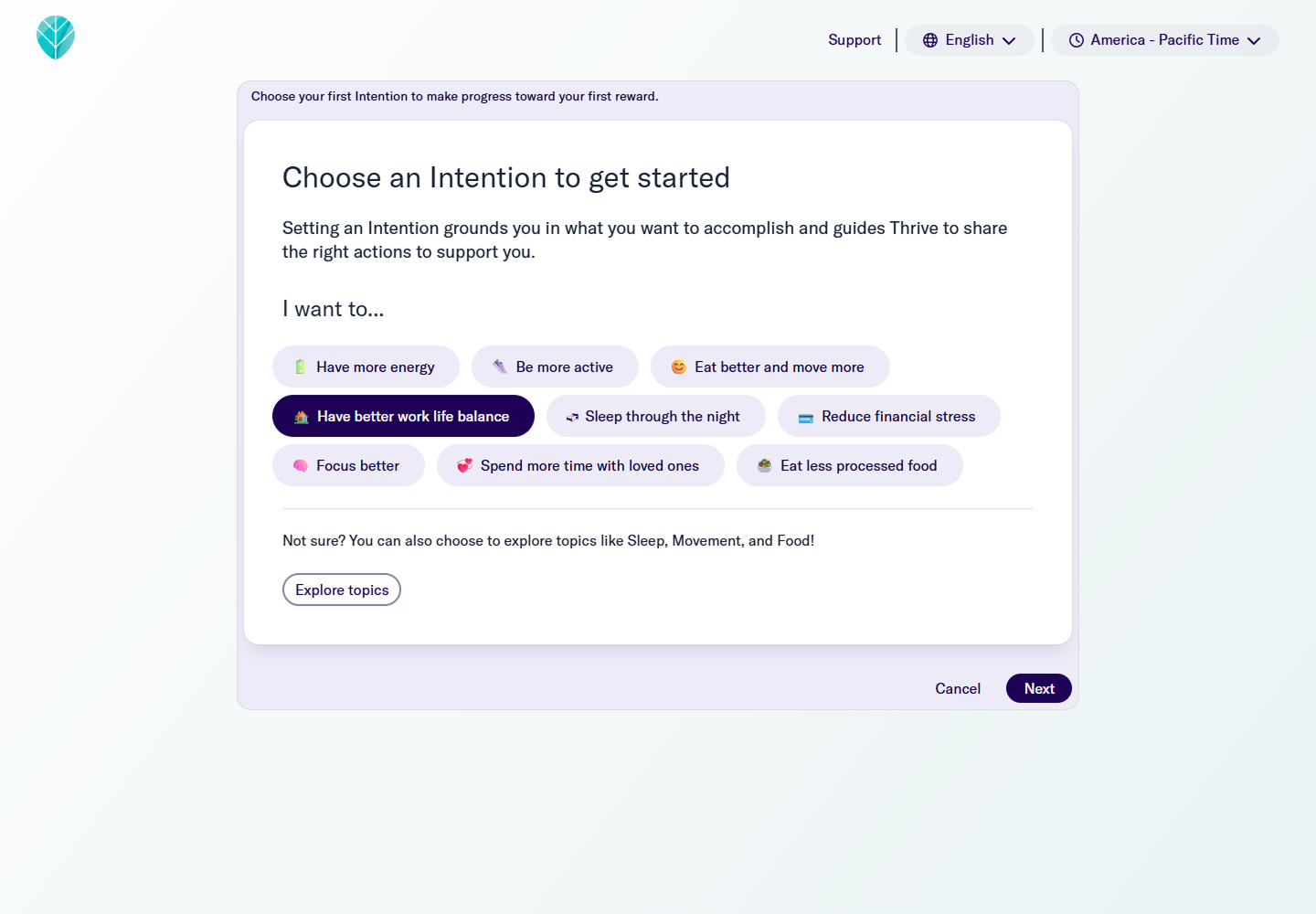1316x914 pixels.
Task: Open the Support page
Action: tap(854, 39)
